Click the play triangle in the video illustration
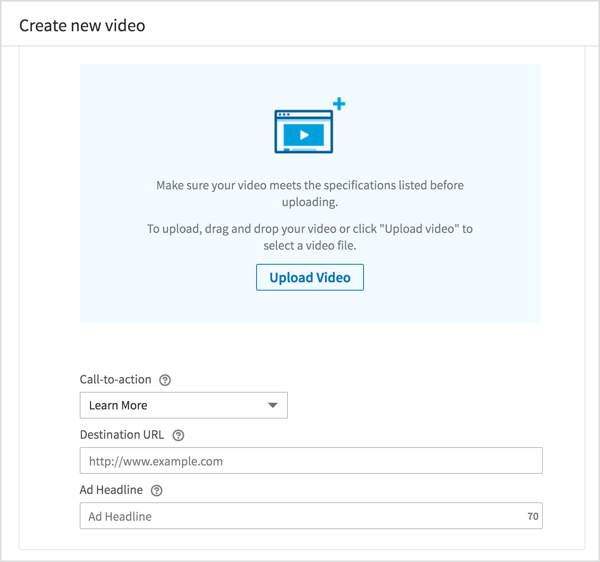The height and width of the screenshot is (562, 600). (x=306, y=134)
